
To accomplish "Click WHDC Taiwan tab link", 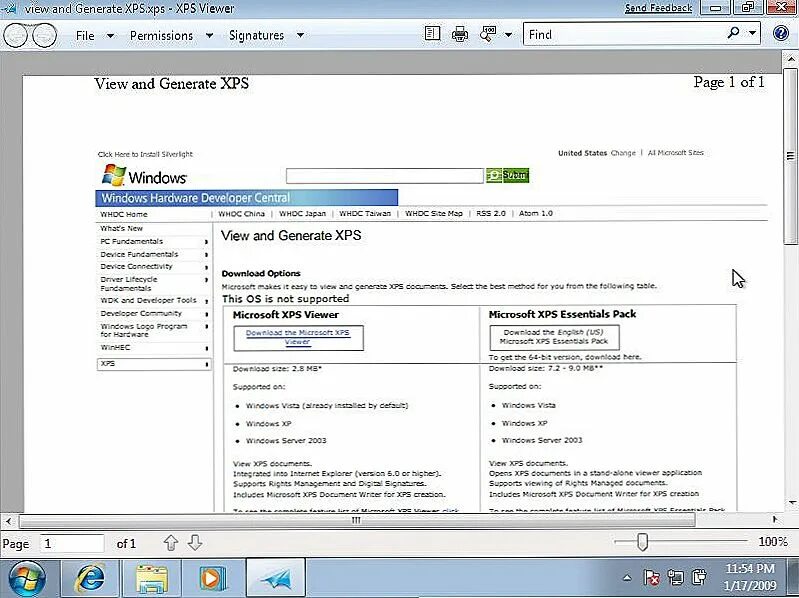I will (365, 213).
